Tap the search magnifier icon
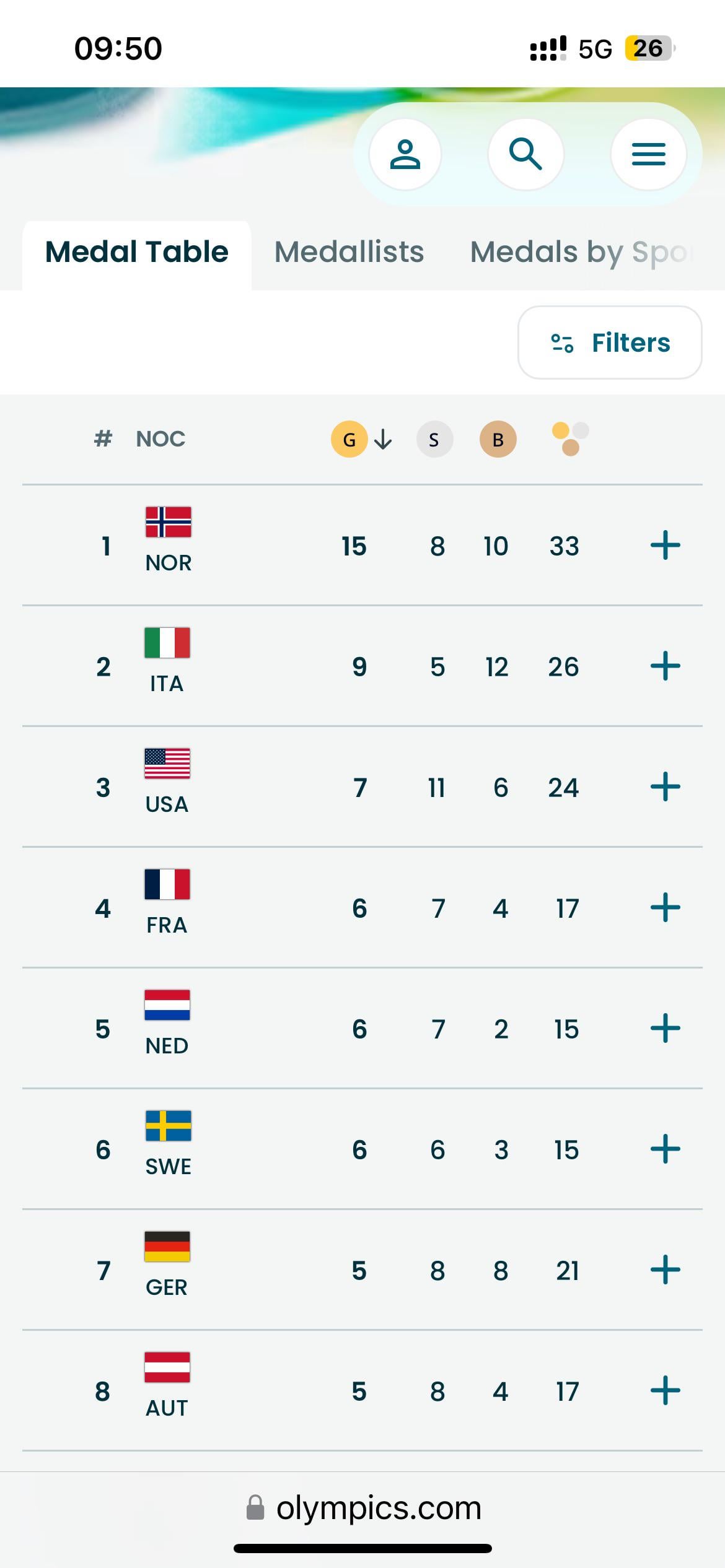725x1568 pixels. coord(525,154)
